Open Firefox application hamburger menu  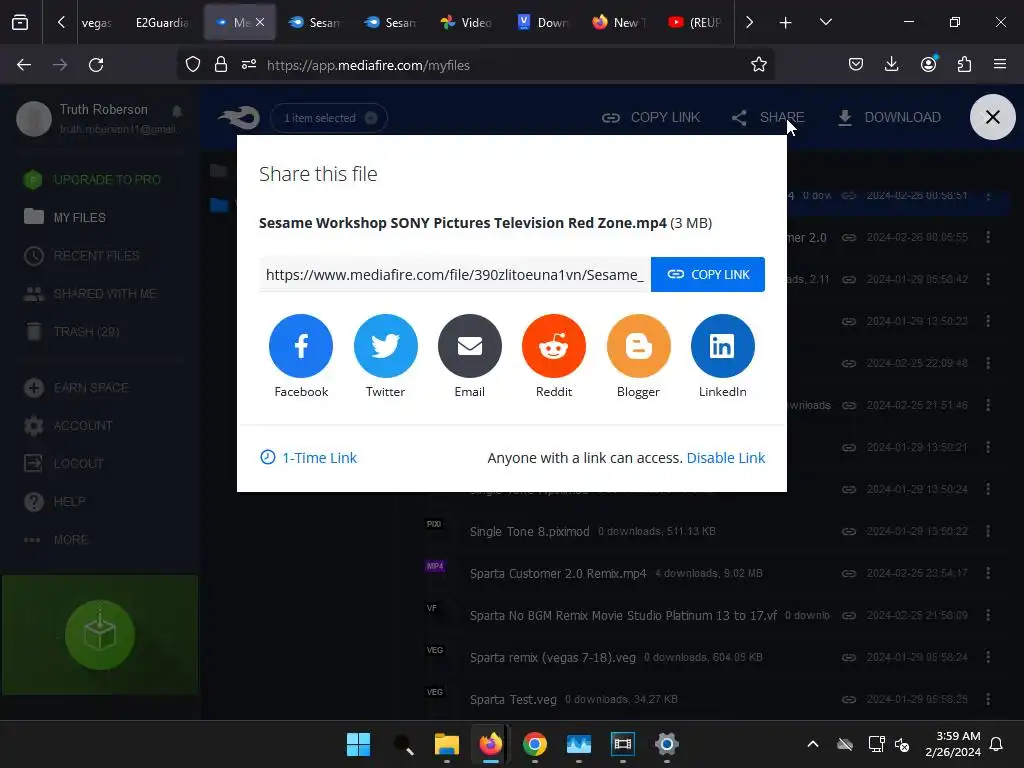[x=1000, y=64]
